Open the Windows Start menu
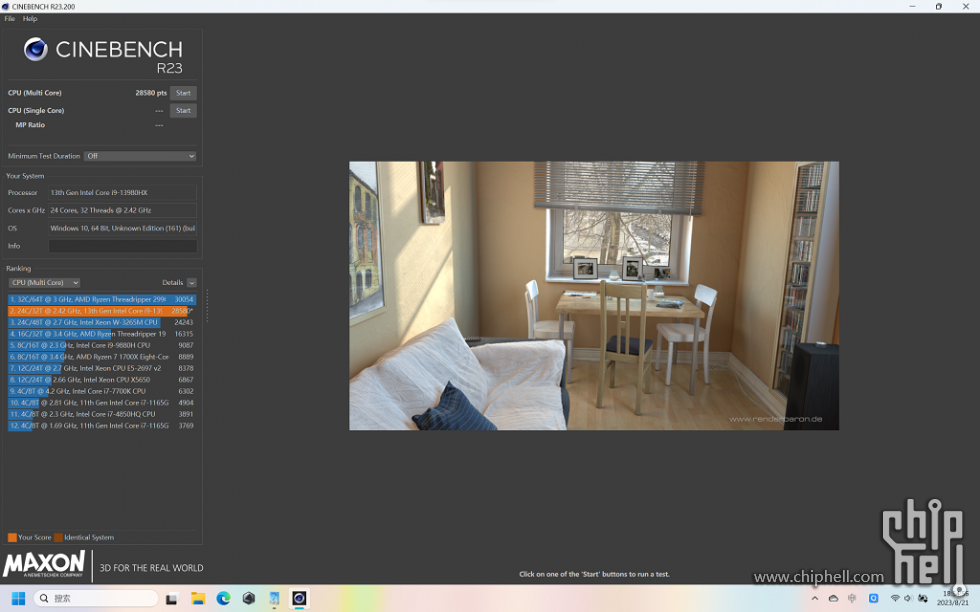 tap(18, 598)
